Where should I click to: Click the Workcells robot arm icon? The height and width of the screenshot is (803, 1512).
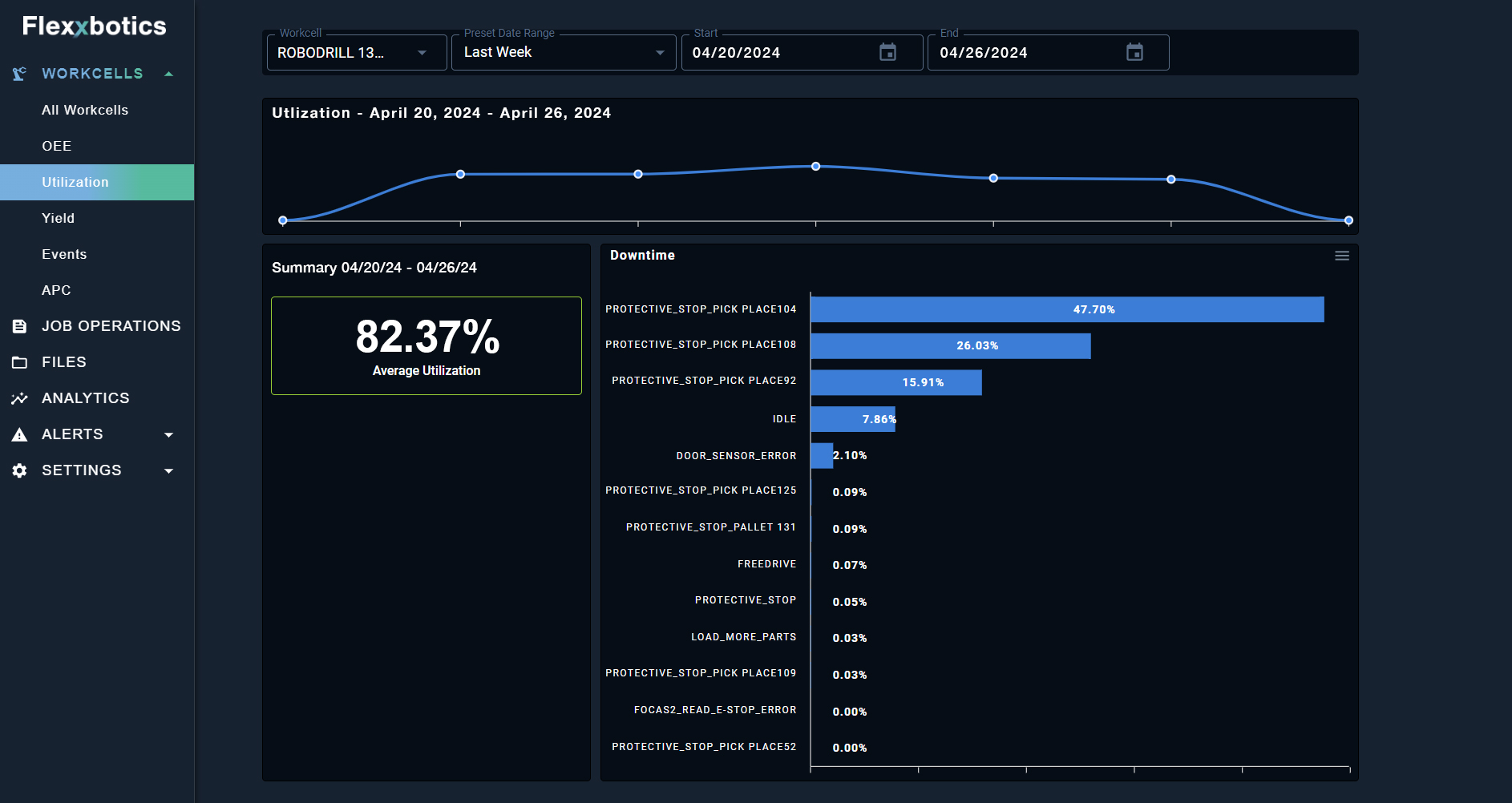click(x=20, y=74)
